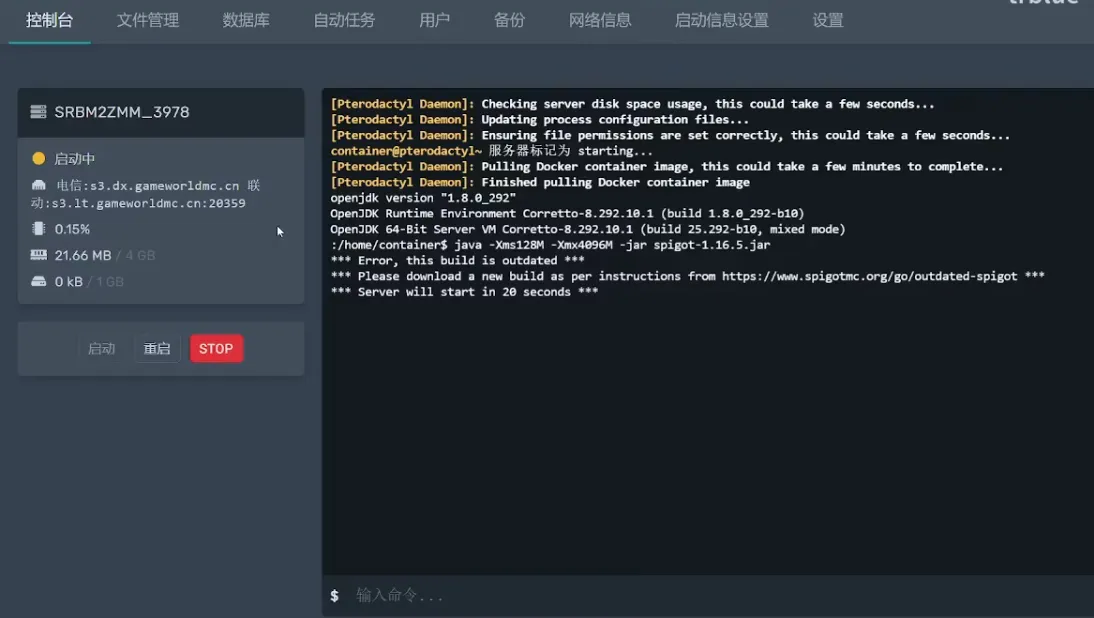Open the 自动任务 tab
Viewport: 1094px width, 618px height.
(x=345, y=20)
